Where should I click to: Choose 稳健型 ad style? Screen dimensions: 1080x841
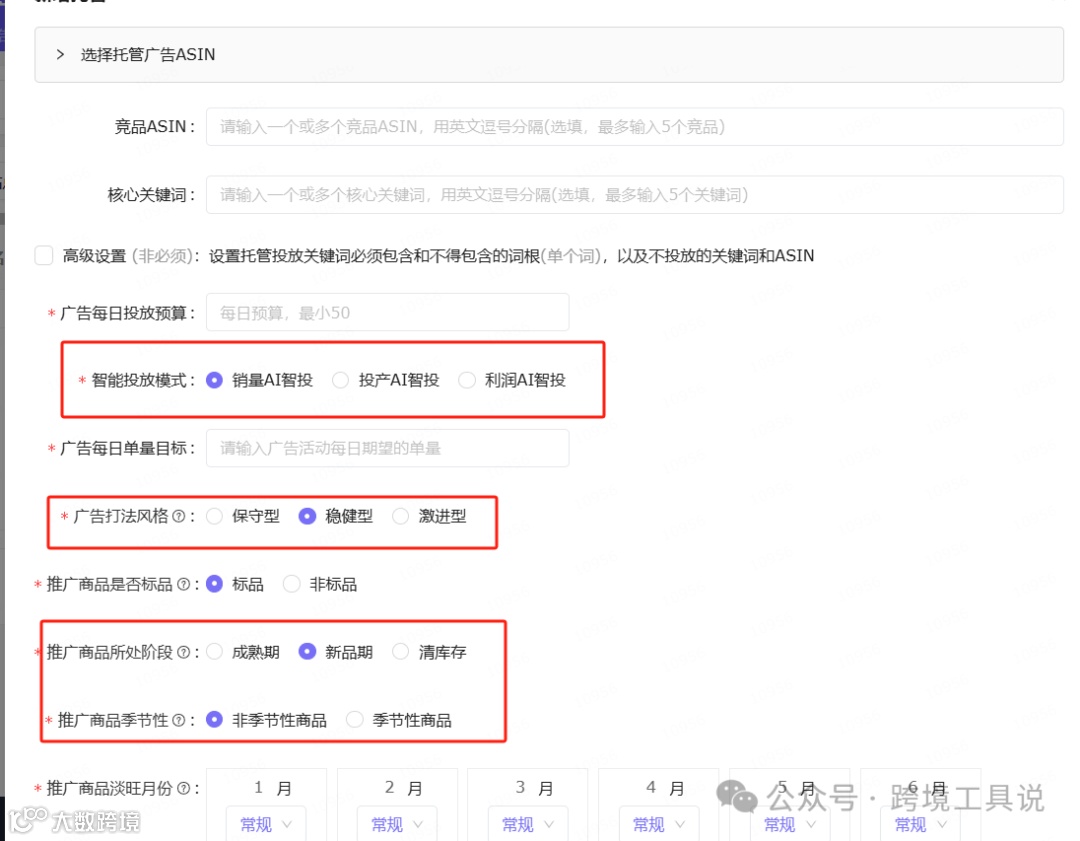click(x=307, y=516)
